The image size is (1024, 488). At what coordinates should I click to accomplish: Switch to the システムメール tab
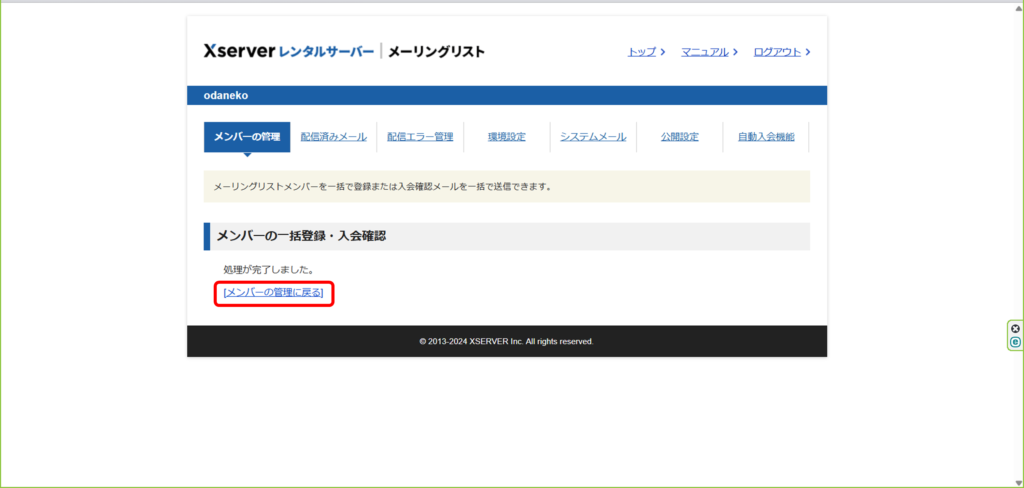593,137
